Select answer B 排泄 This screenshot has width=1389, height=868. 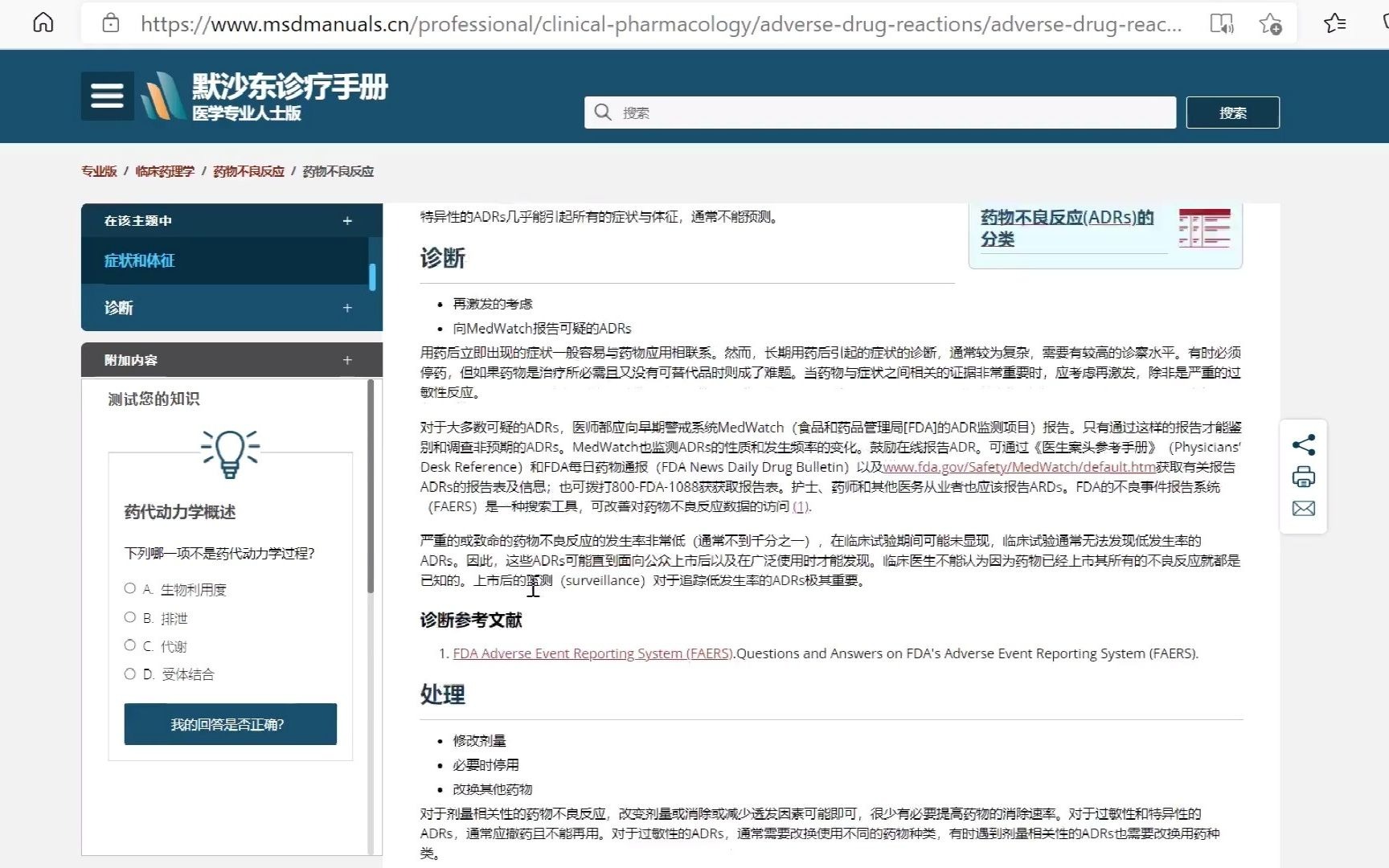129,617
